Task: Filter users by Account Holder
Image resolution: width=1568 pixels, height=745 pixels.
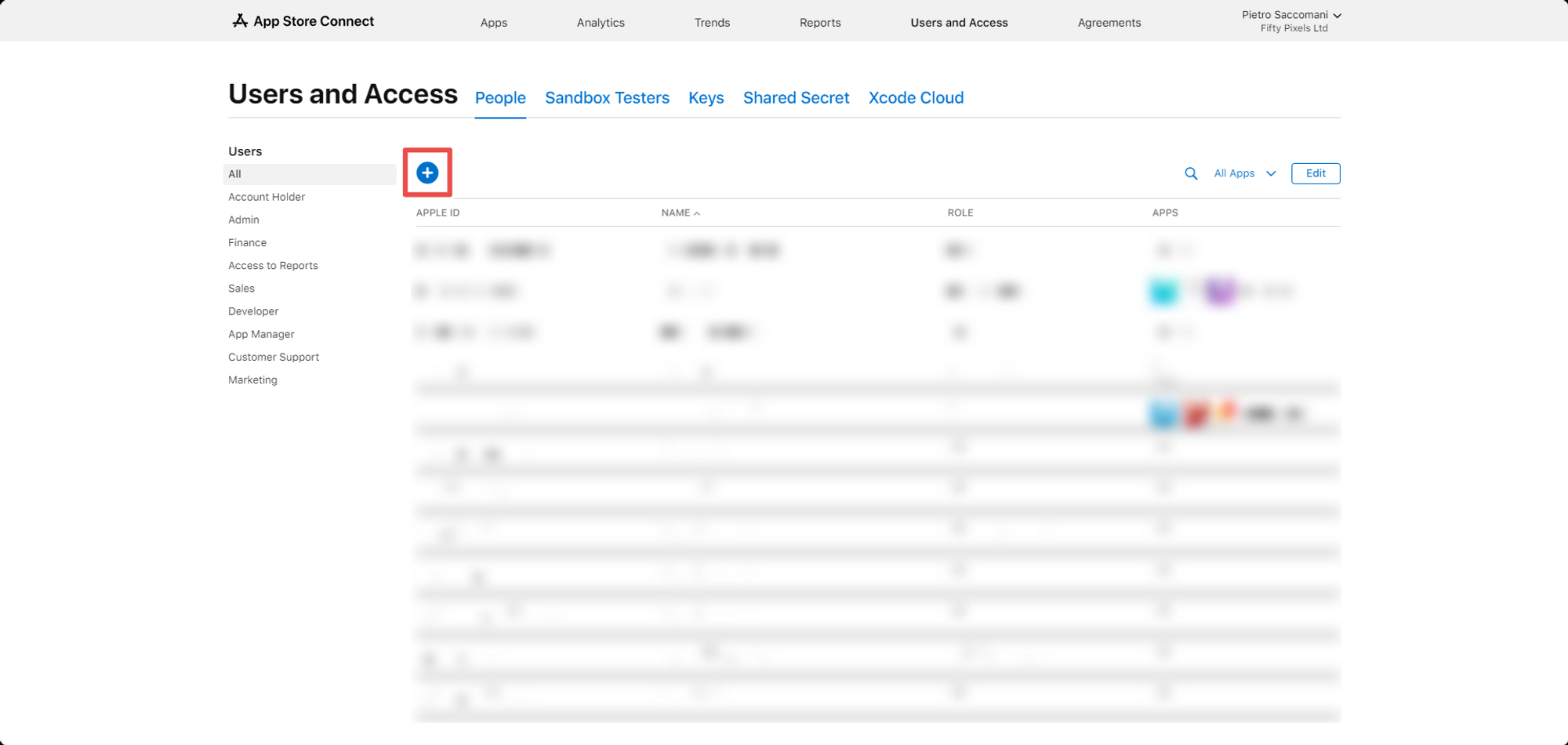Action: (267, 197)
